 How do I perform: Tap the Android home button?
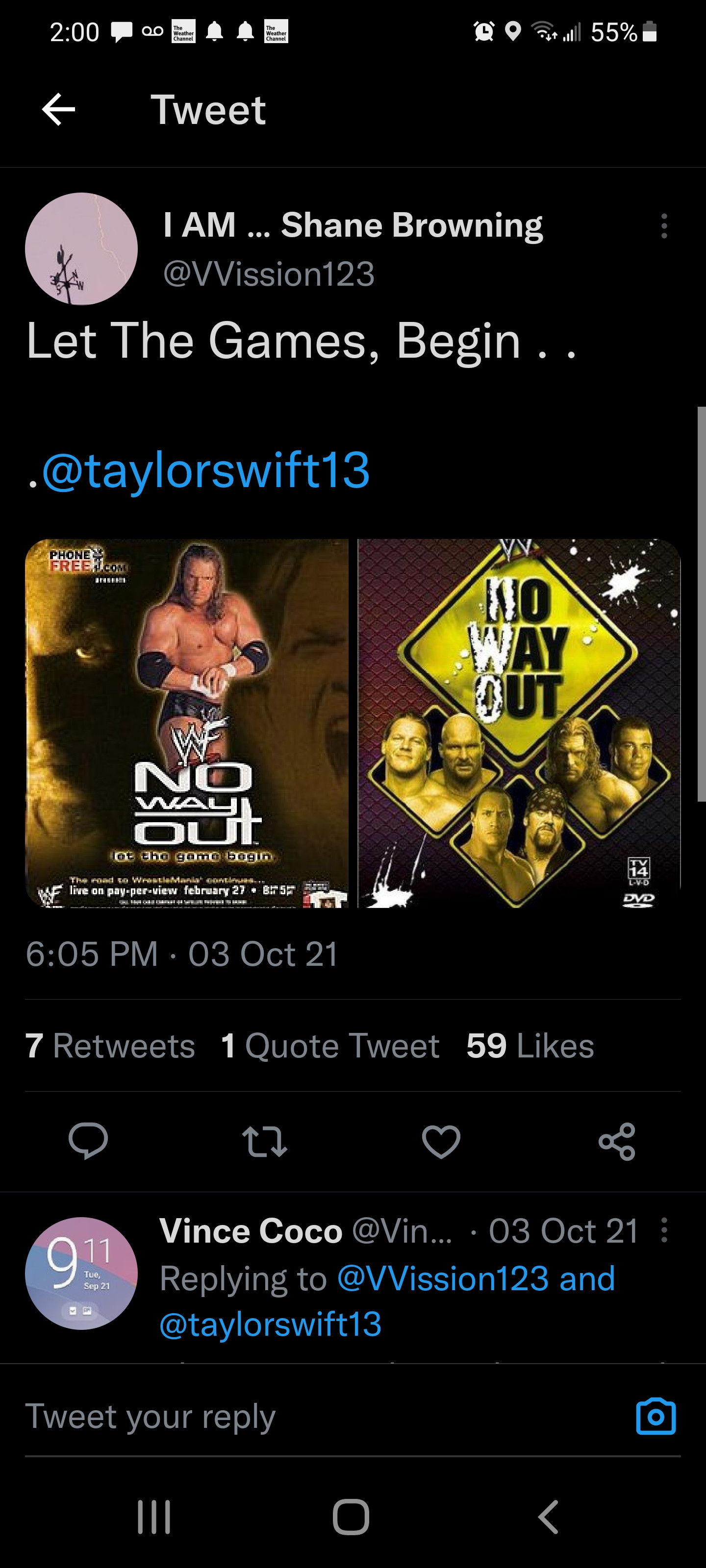pos(351,1516)
